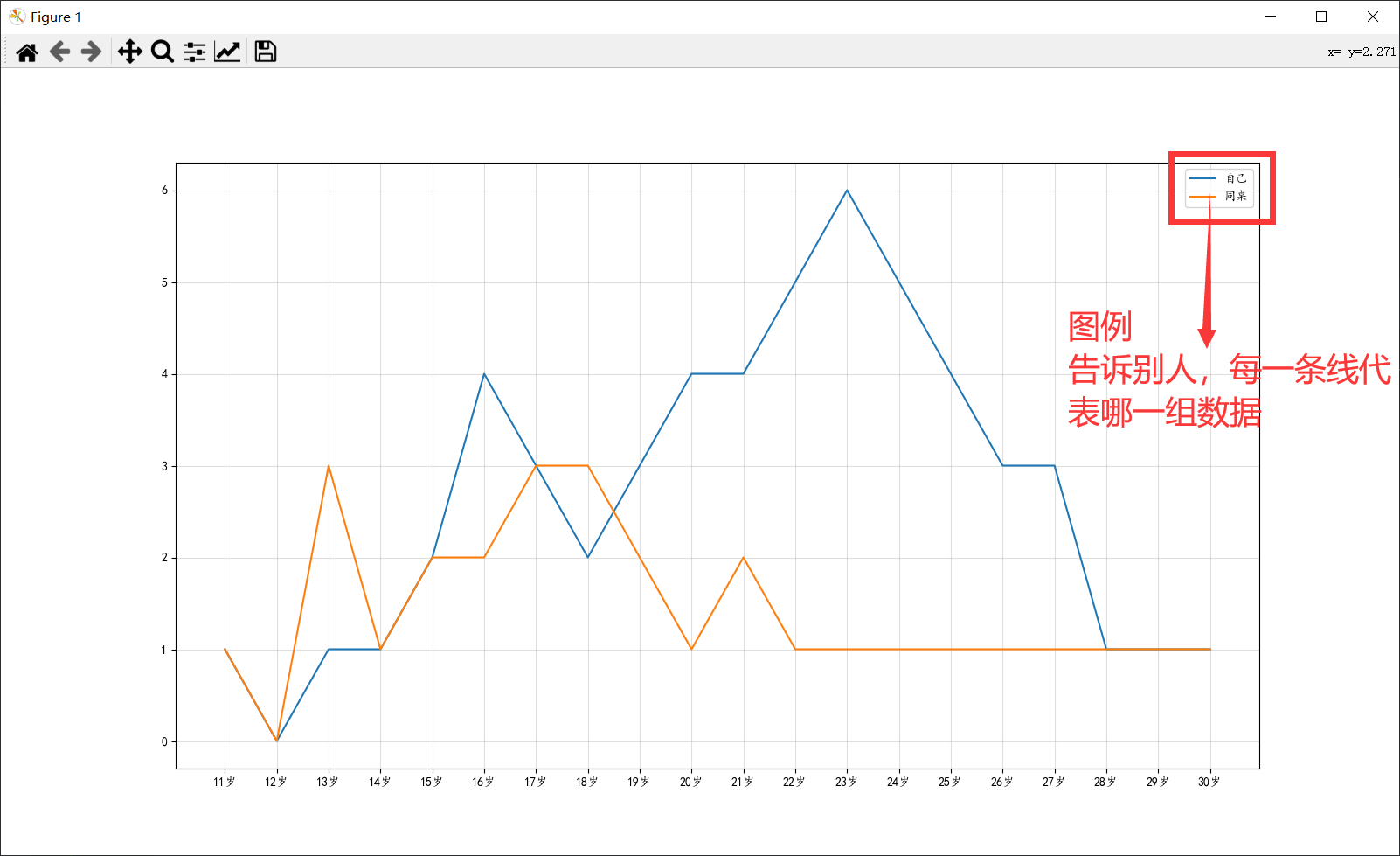Viewport: 1400px width, 856px height.
Task: Click the x-axis label '24岁'
Action: 898,782
